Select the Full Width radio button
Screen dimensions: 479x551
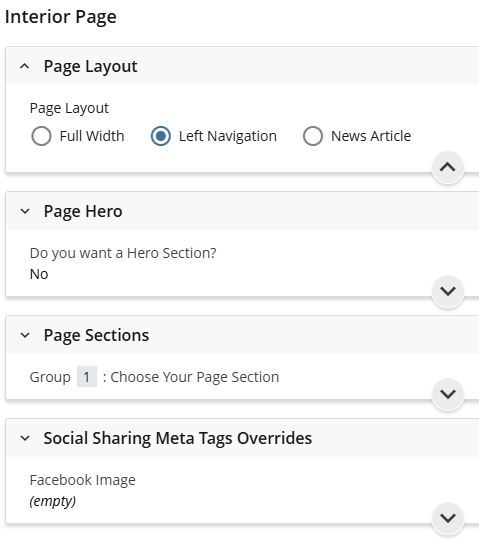pyautogui.click(x=41, y=136)
